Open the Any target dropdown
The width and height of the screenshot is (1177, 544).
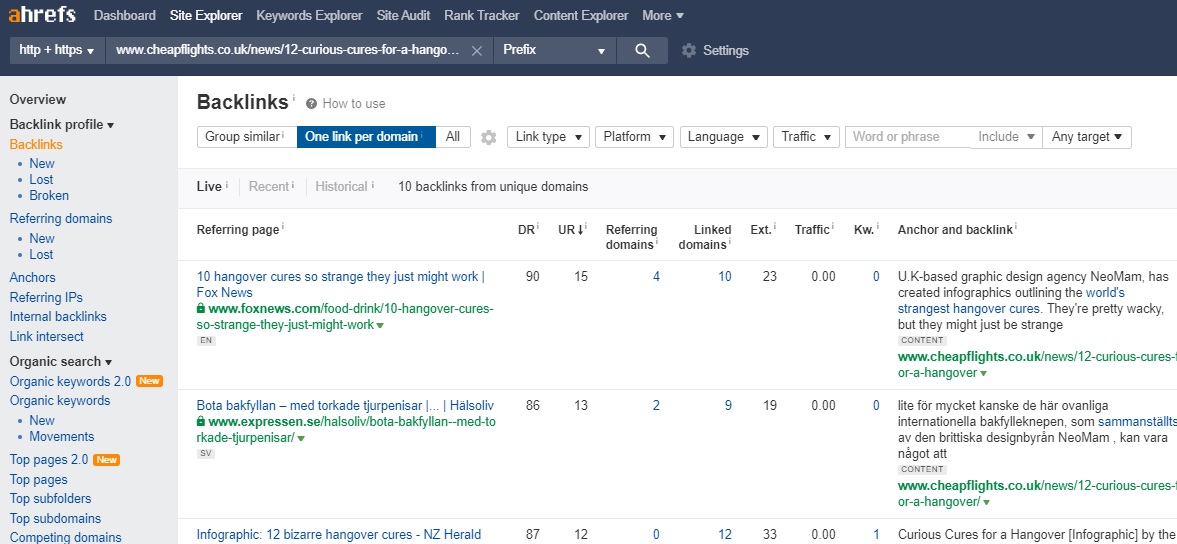point(1086,137)
